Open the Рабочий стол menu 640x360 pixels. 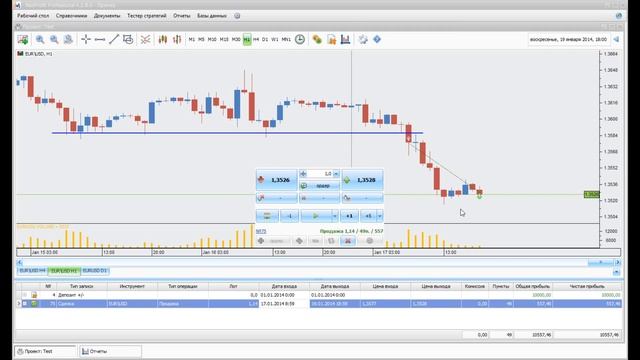[x=33, y=16]
